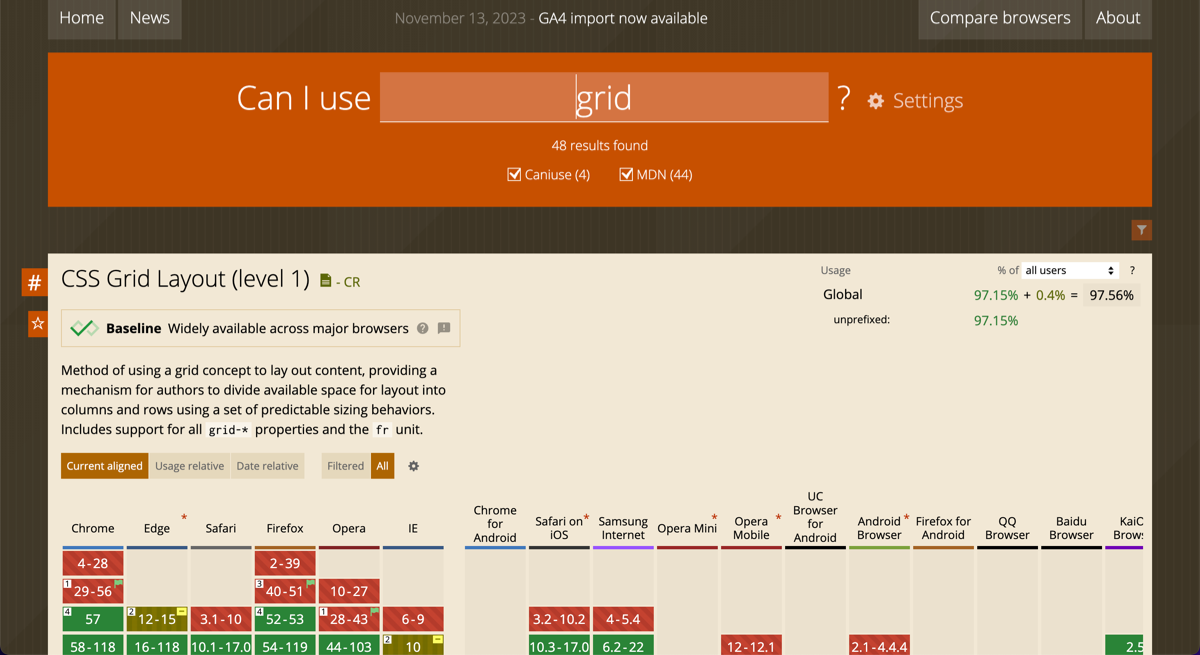Viewport: 1200px width, 655px height.
Task: Uncheck the Caniuse (4) checkbox
Action: coord(514,174)
